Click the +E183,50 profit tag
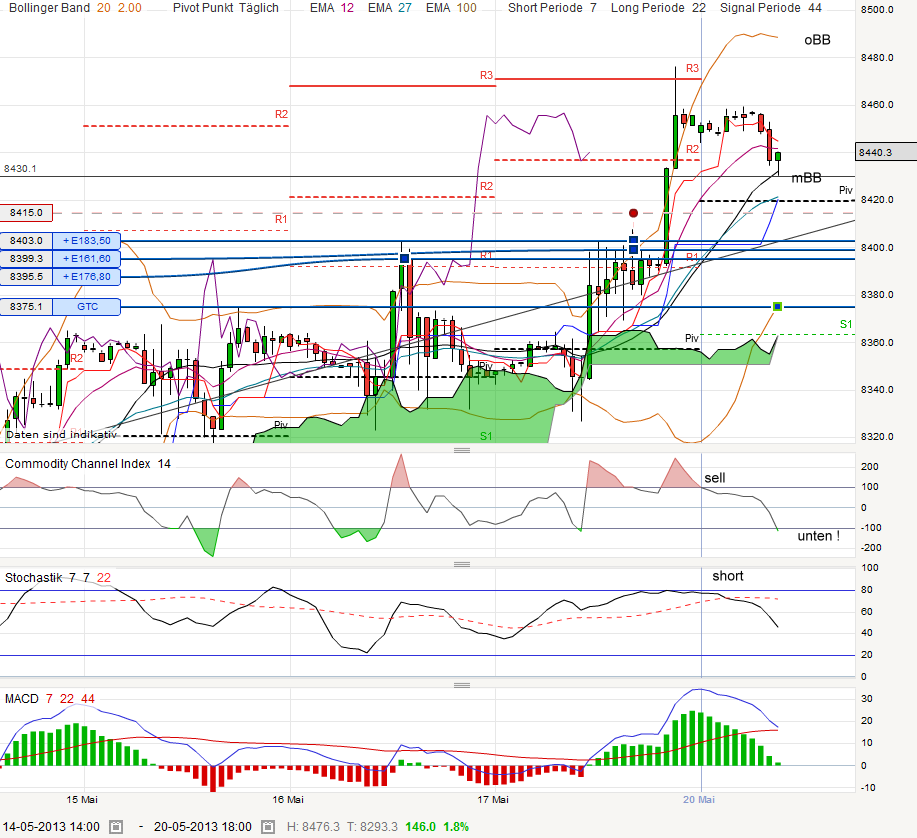The image size is (917, 838). coord(87,241)
